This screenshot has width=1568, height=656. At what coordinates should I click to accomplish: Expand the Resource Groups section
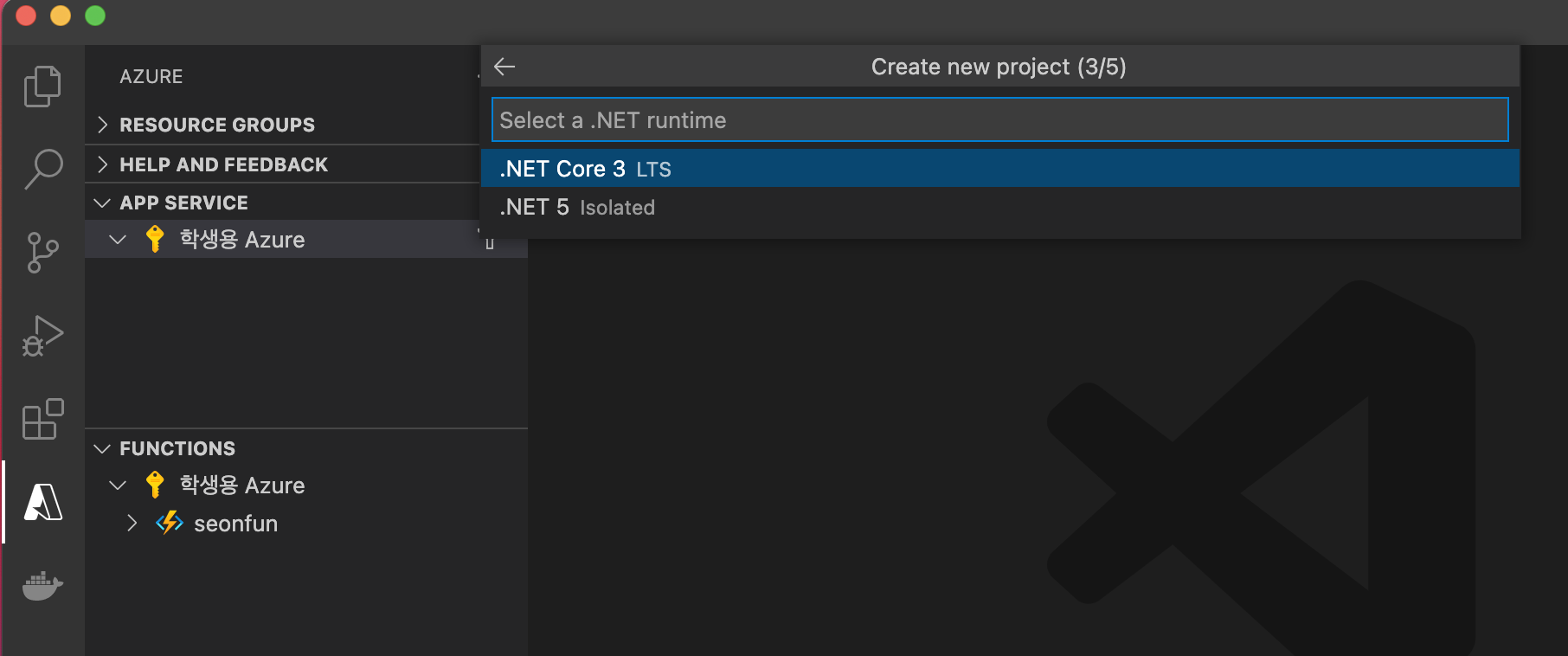click(103, 125)
